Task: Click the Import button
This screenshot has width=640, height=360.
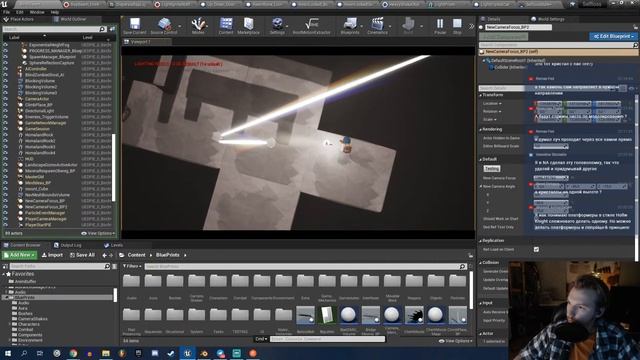Action: pyautogui.click(x=52, y=255)
